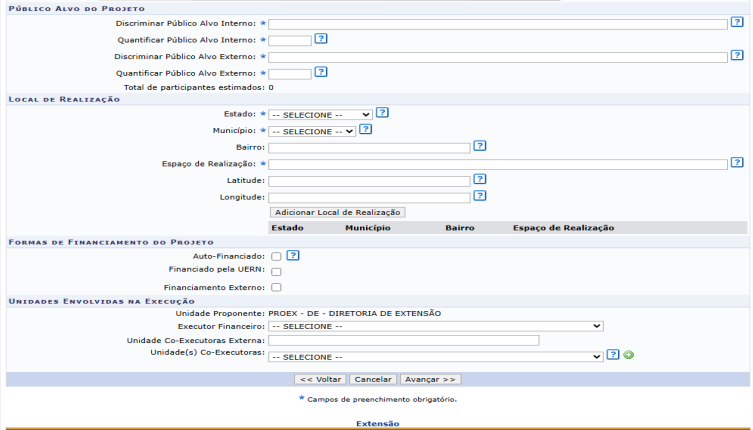Screen dimensions: 753x430
Task: Expand Unidade(s) Co-Executoras dropdown
Action: [x=436, y=357]
